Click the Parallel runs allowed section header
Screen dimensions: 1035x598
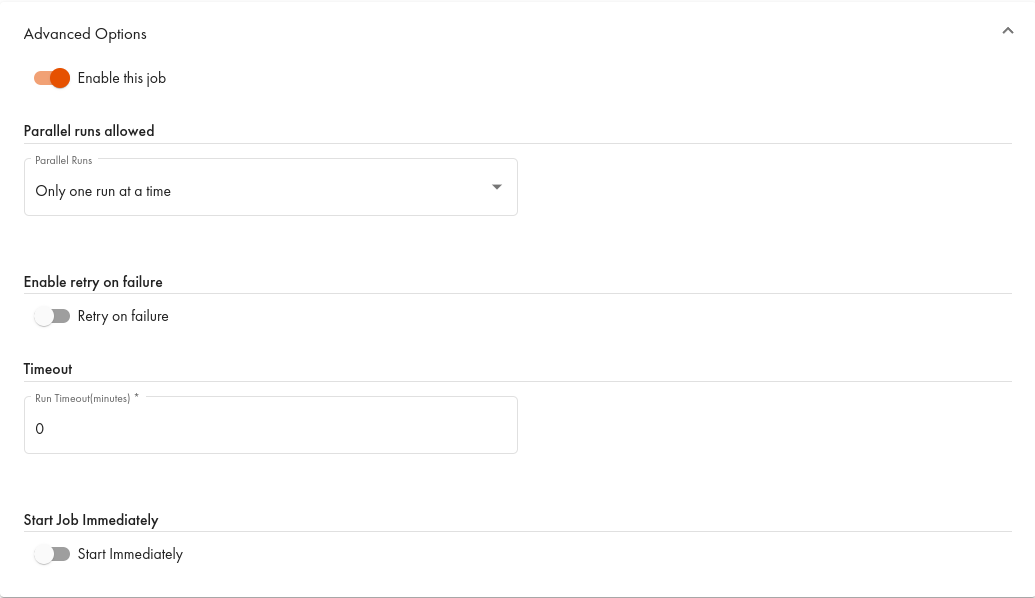[x=89, y=130]
